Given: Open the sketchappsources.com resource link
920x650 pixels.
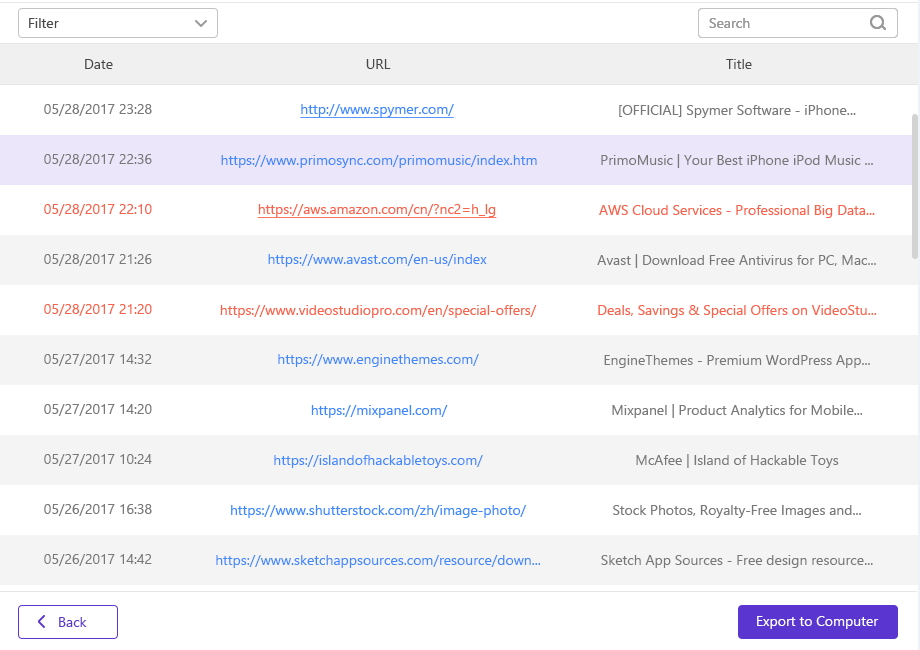Looking at the screenshot, I should [x=378, y=560].
